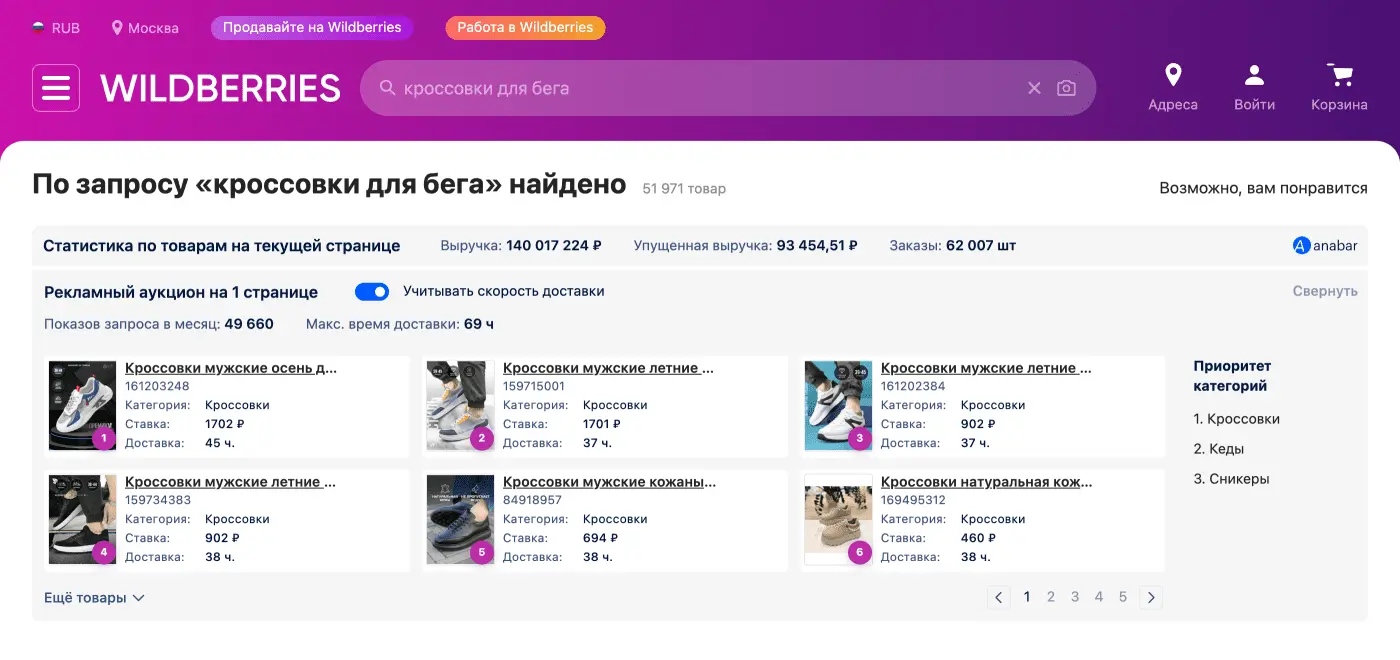Click Продавайте на Wildberries button
The width and height of the screenshot is (1400, 660).
(x=312, y=28)
